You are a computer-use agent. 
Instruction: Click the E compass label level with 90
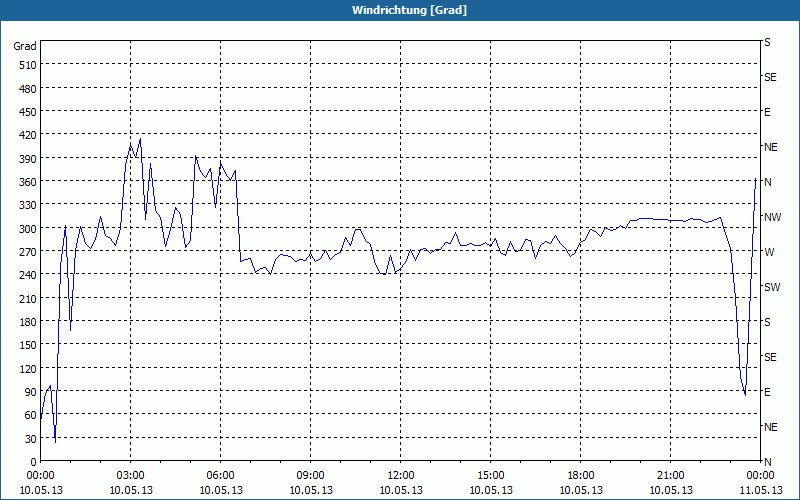(767, 392)
